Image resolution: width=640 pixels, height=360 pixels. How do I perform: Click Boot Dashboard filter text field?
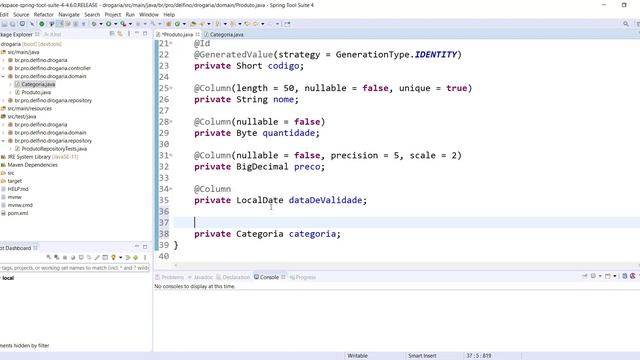[x=75, y=268]
